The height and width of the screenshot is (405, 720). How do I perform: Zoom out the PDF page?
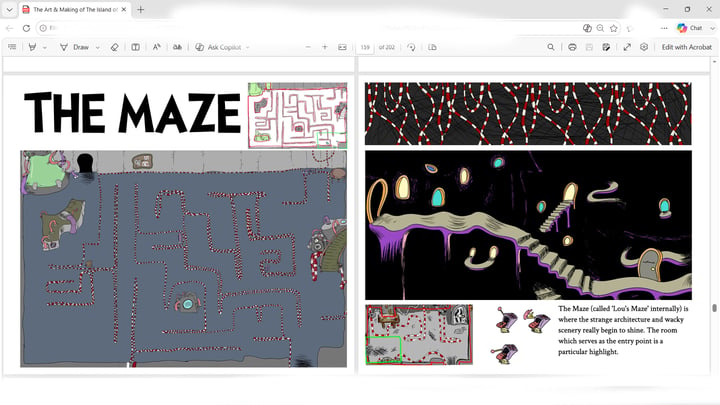308,47
